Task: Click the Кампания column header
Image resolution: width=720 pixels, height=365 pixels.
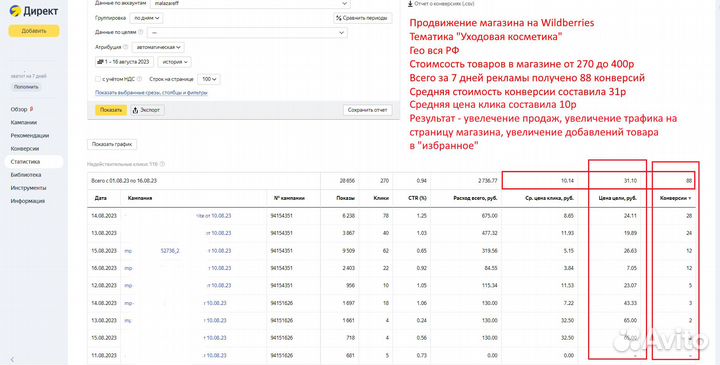Action: click(x=140, y=198)
